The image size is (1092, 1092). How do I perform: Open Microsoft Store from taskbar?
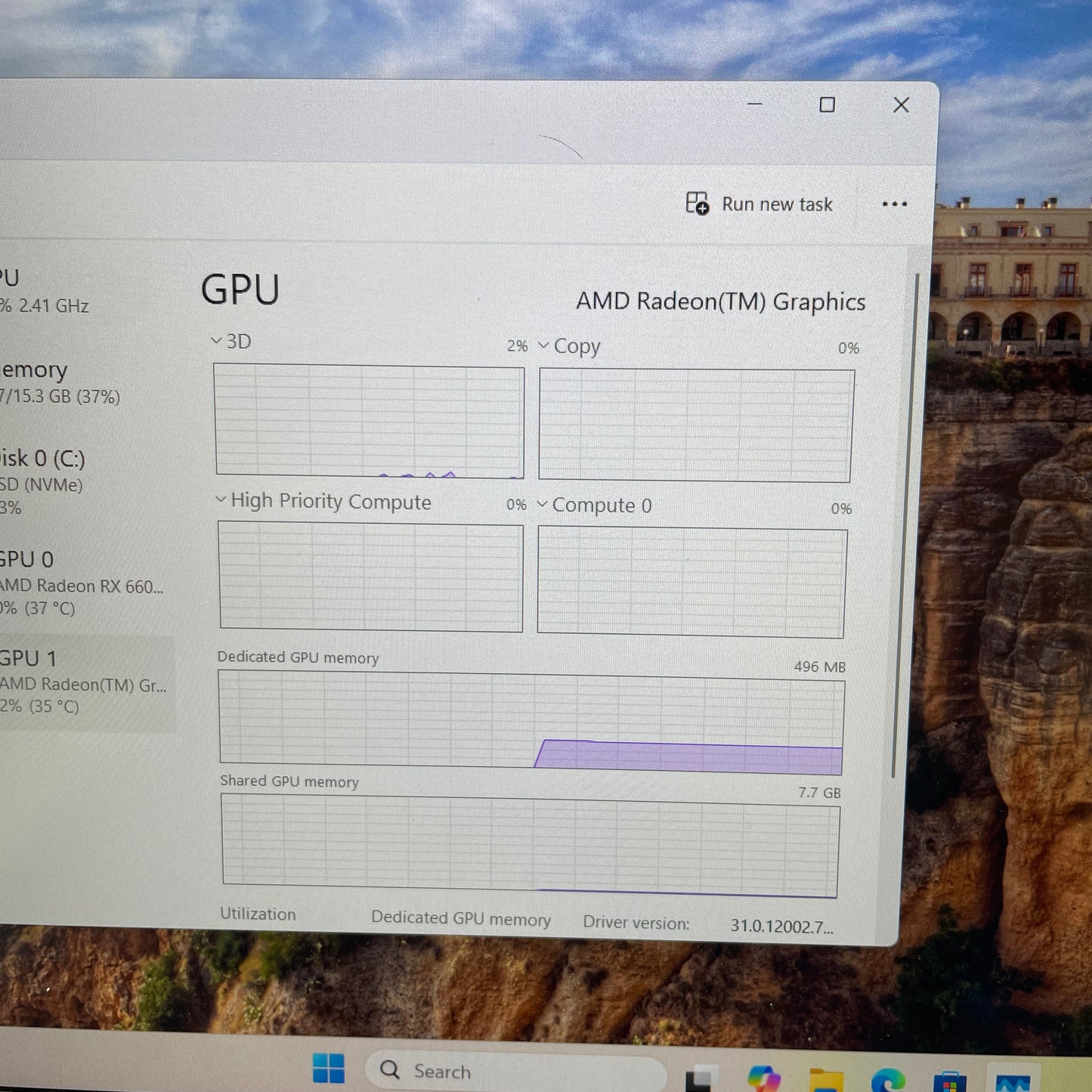click(x=950, y=1082)
